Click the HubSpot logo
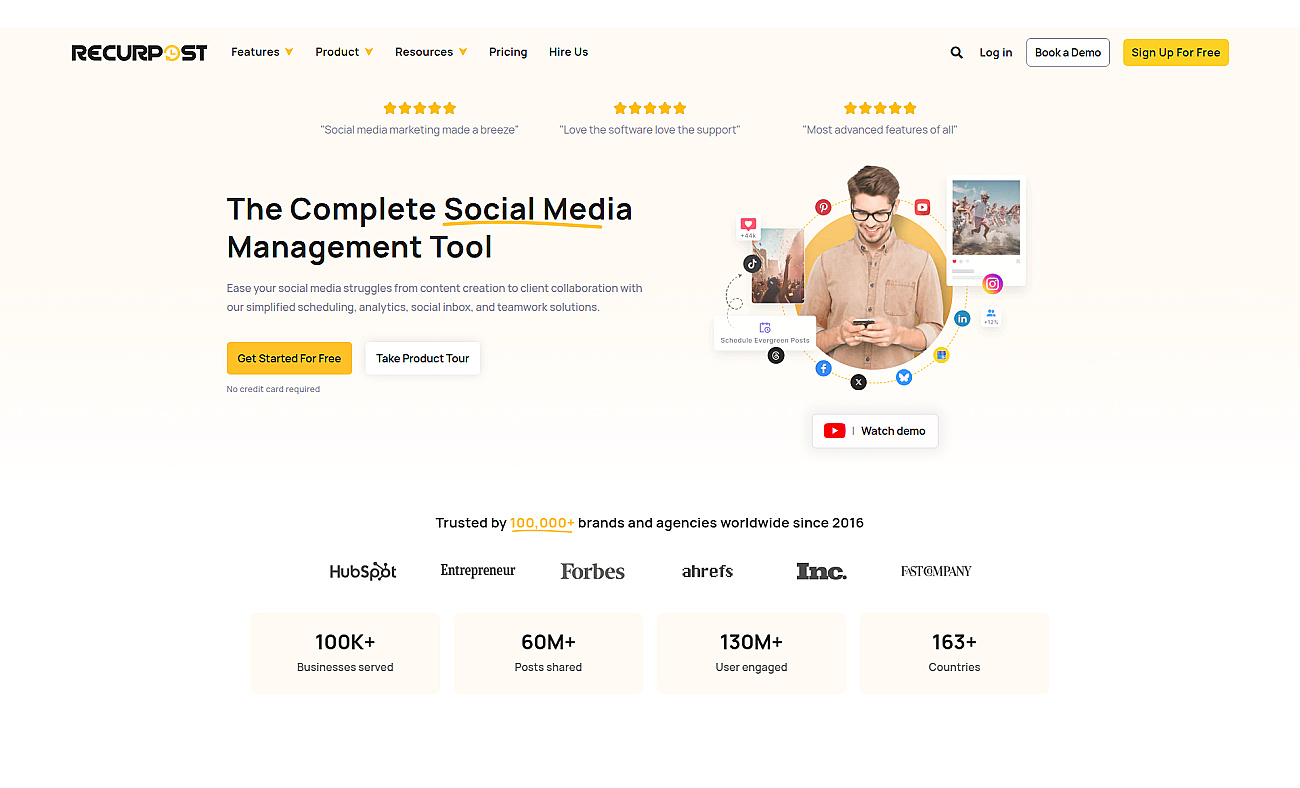 click(x=363, y=571)
